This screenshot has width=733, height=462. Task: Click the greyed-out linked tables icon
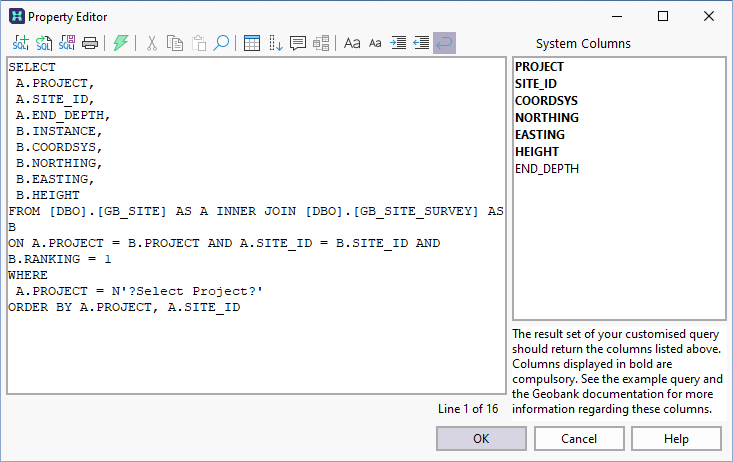321,43
